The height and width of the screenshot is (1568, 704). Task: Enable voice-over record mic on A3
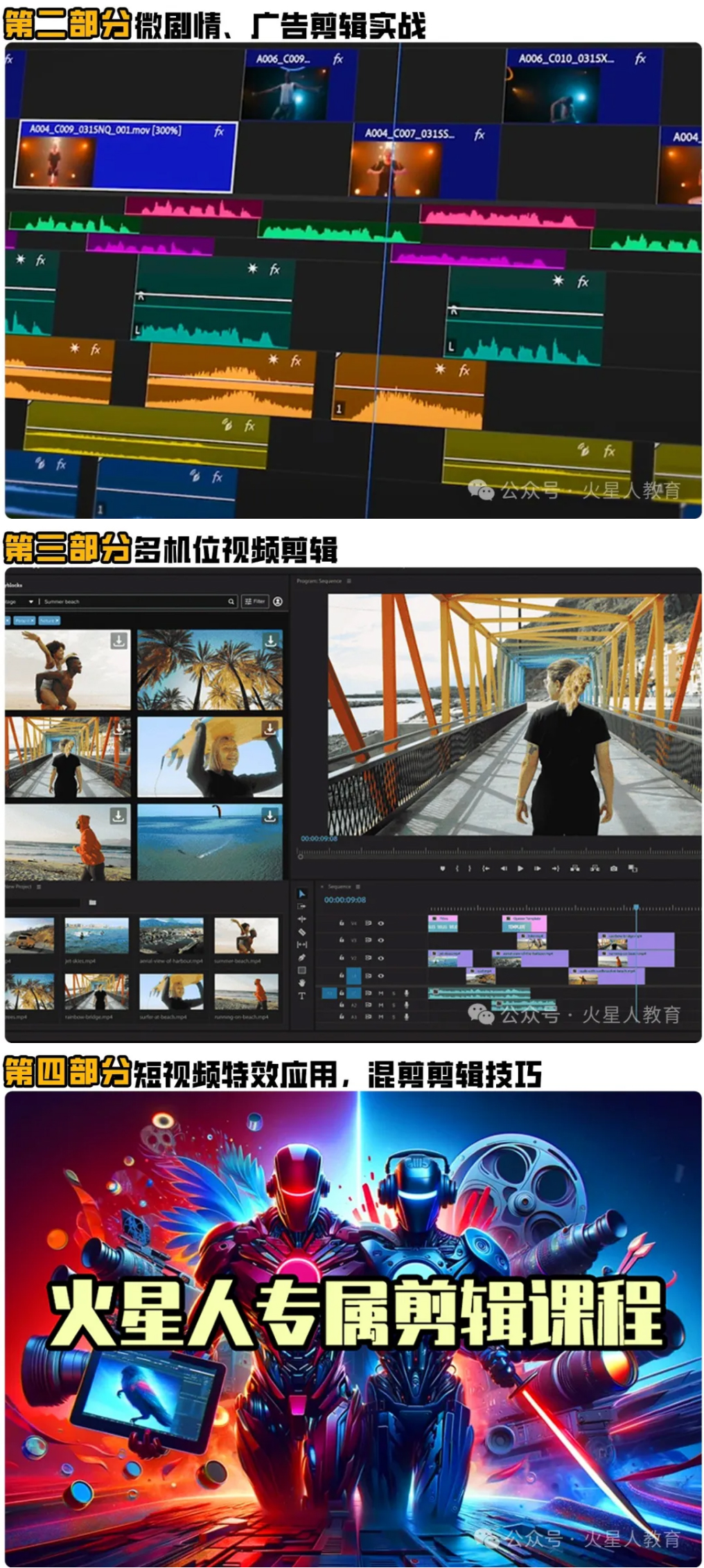click(x=406, y=1017)
